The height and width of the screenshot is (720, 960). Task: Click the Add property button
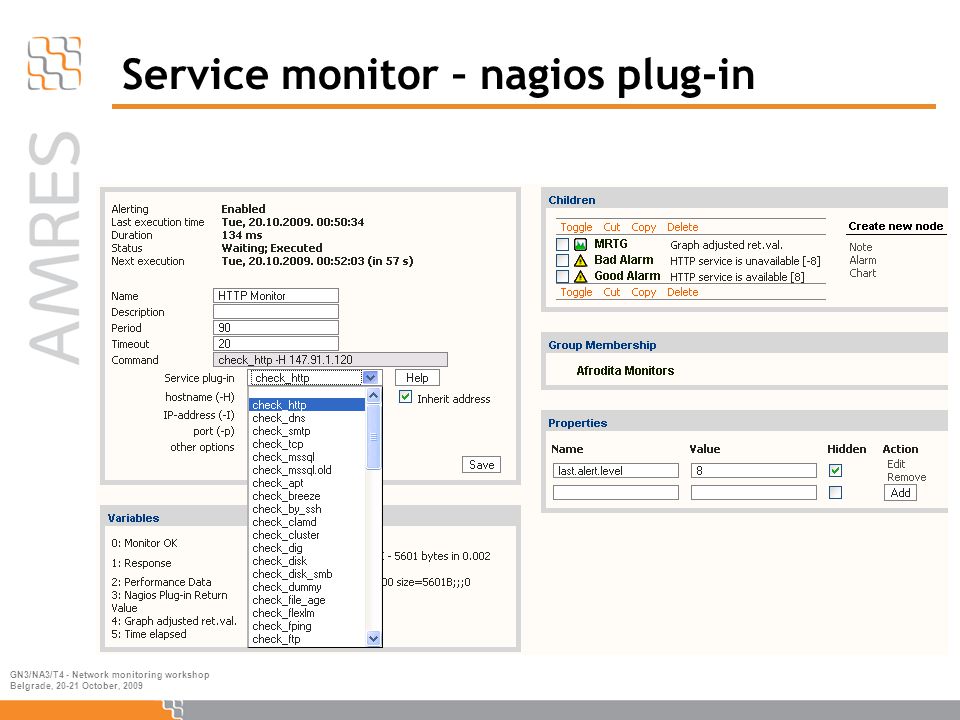(900, 493)
